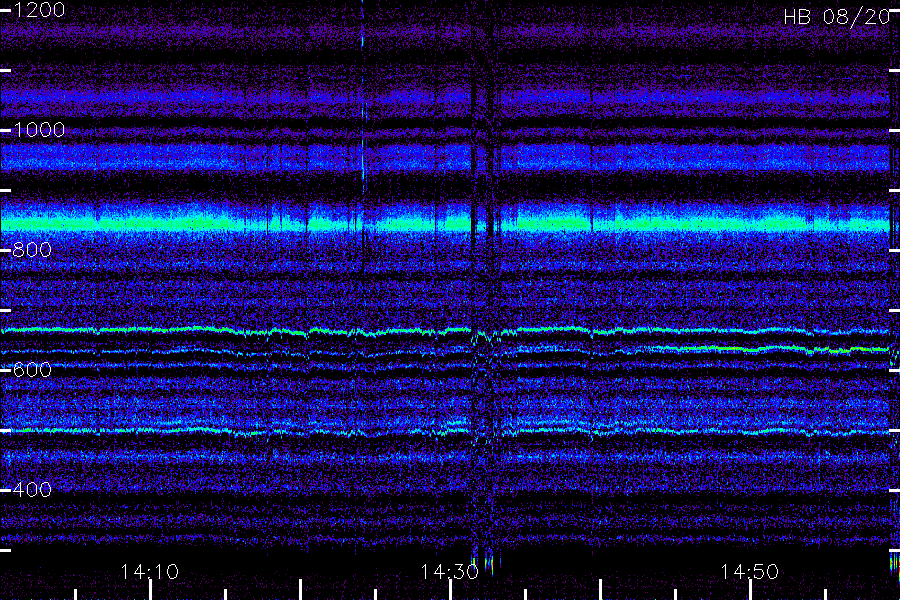The width and height of the screenshot is (900, 600).
Task: Click the 400 frequency axis label
Action: pos(32,490)
